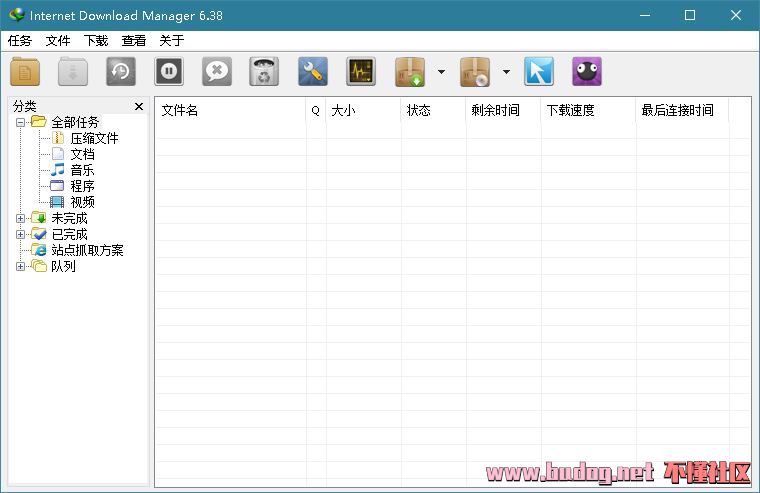Click the purple monster face toolbar icon
Image resolution: width=760 pixels, height=493 pixels.
click(587, 72)
